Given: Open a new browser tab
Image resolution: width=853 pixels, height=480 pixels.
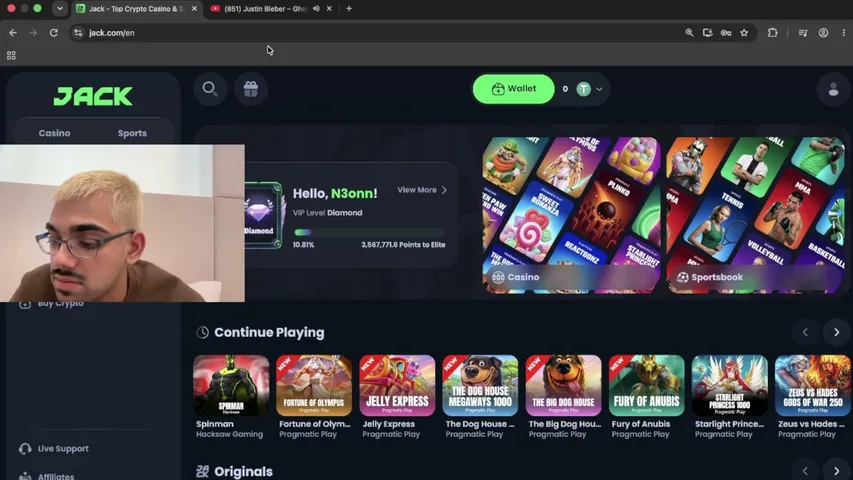Looking at the screenshot, I should coord(349,9).
